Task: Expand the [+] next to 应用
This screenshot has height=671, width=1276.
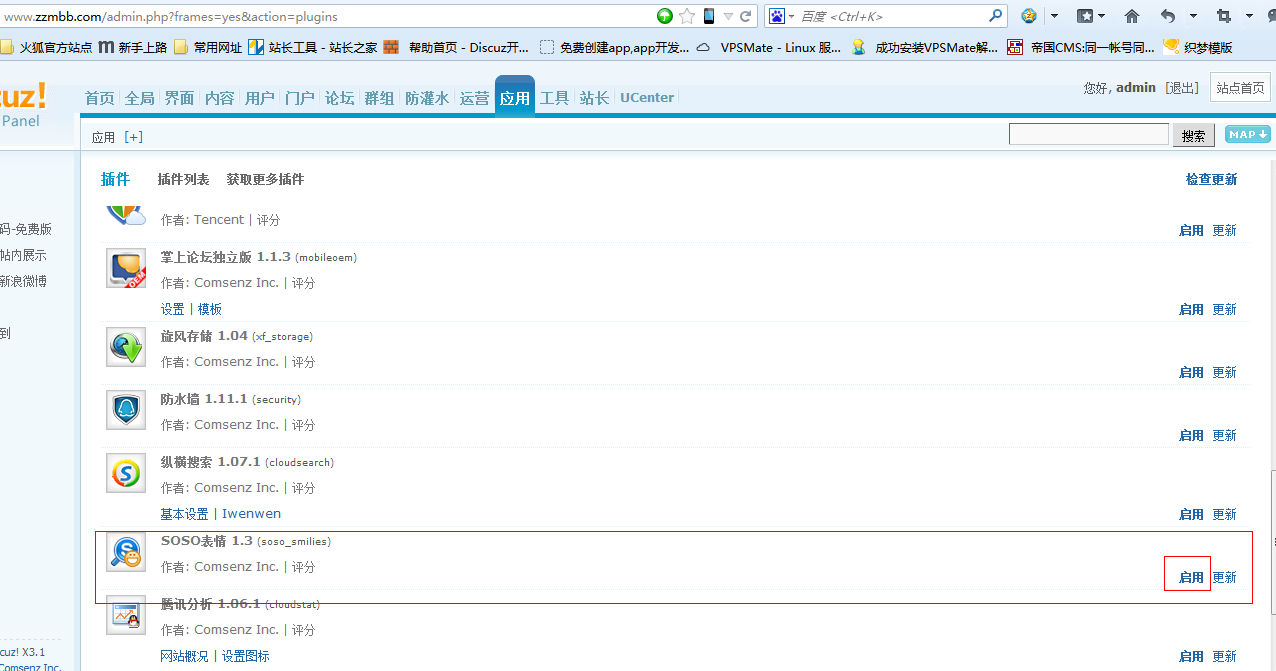Action: tap(133, 137)
